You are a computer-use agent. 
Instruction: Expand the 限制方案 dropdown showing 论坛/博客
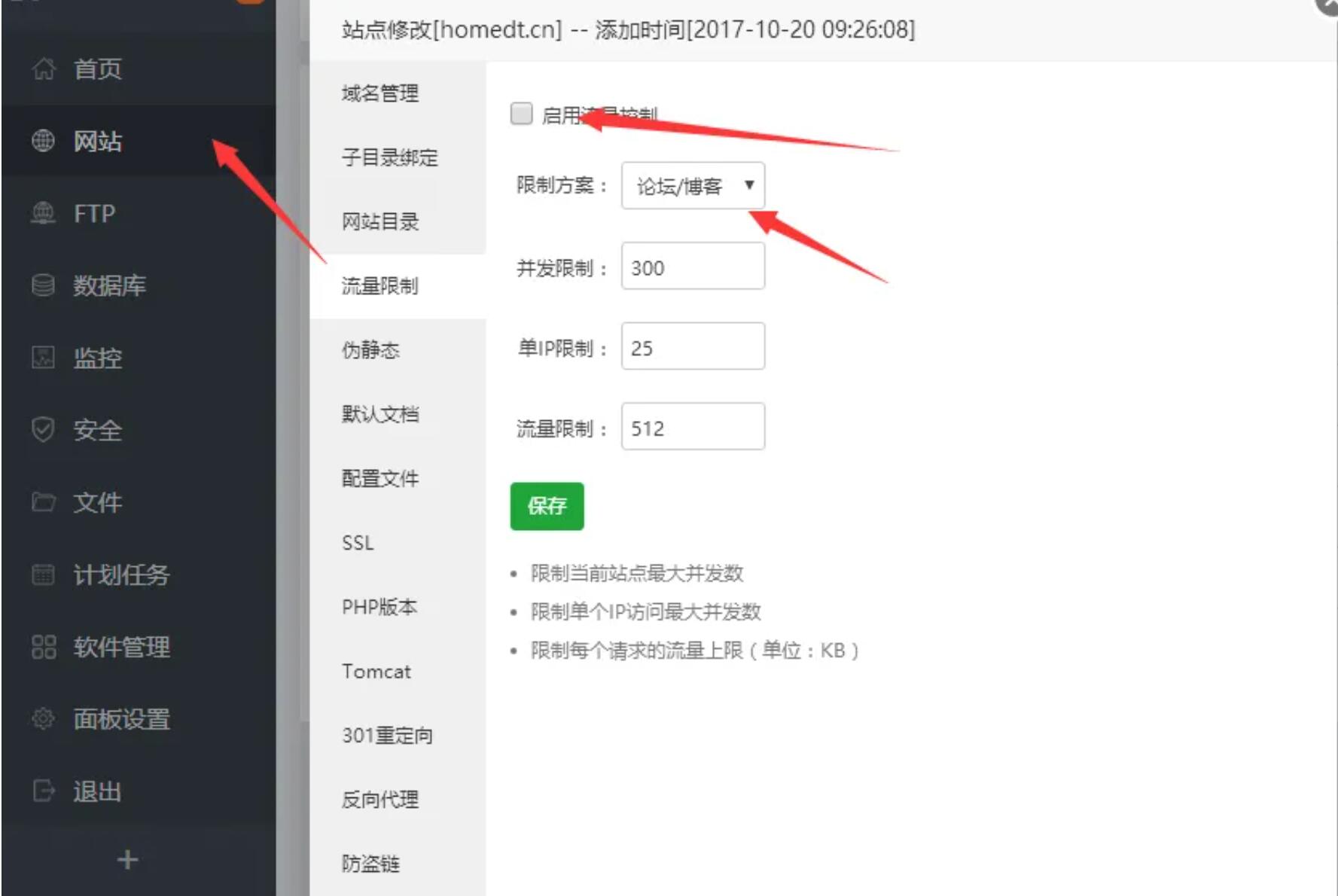693,185
